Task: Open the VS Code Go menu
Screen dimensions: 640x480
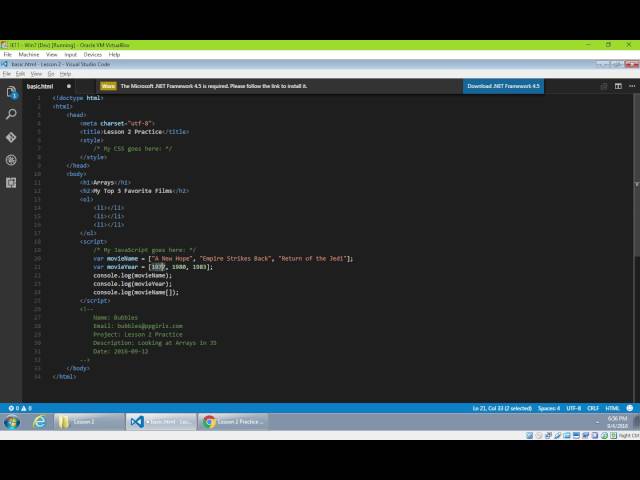Action: pyautogui.click(x=51, y=74)
